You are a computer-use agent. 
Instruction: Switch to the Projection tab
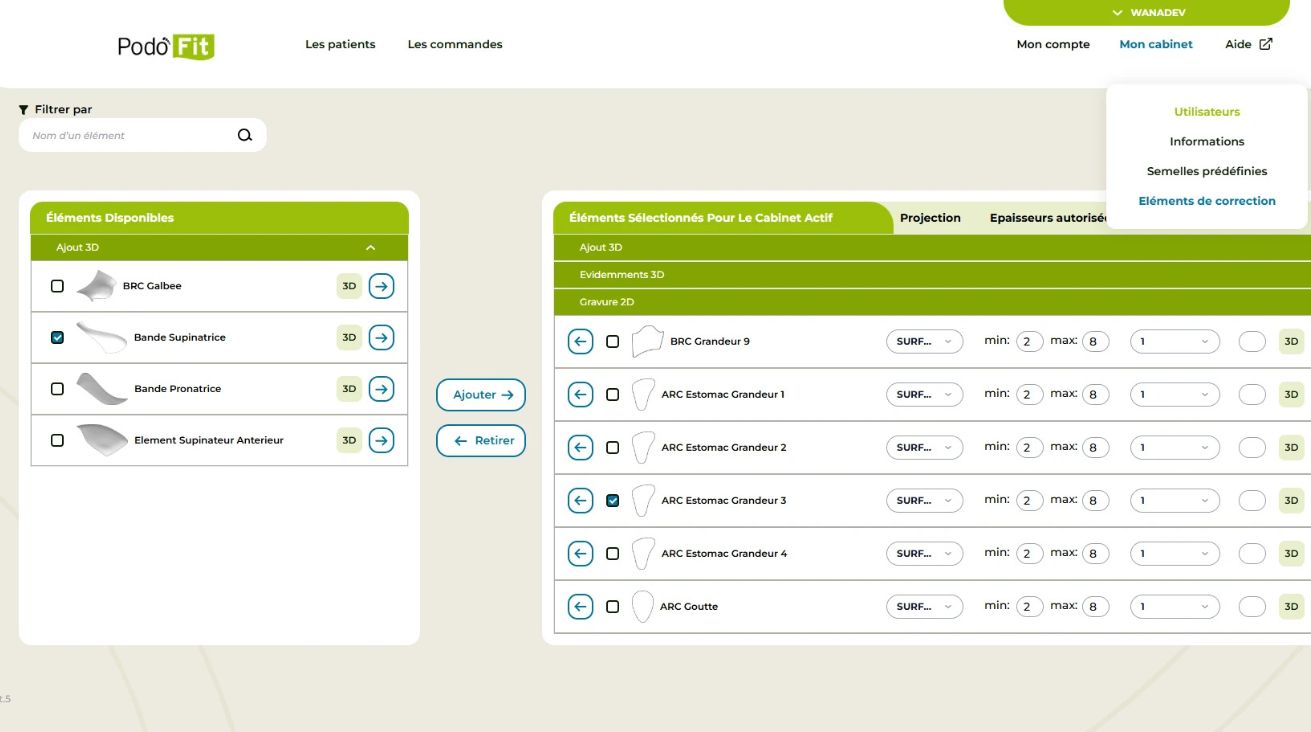point(930,218)
